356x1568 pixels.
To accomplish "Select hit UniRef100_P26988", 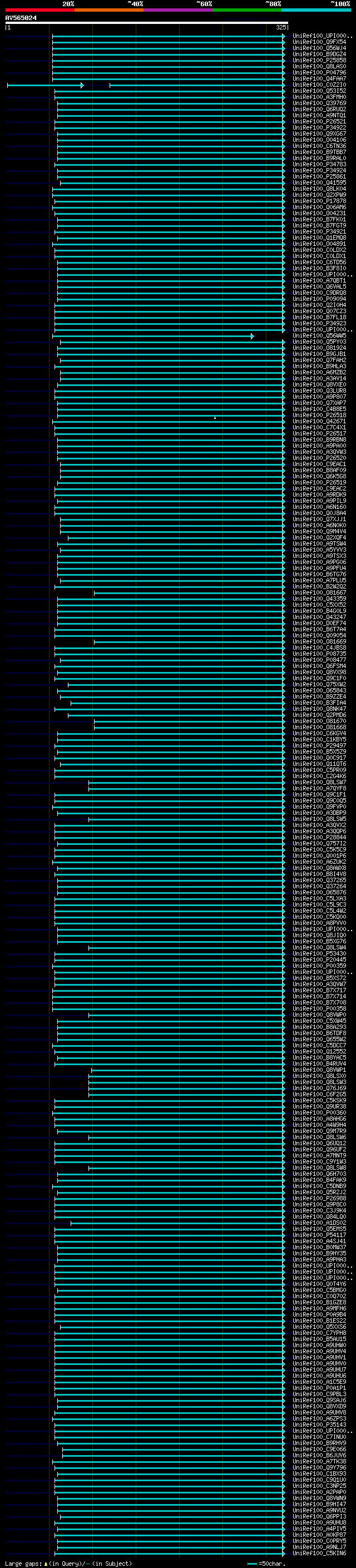I will point(319,1199).
